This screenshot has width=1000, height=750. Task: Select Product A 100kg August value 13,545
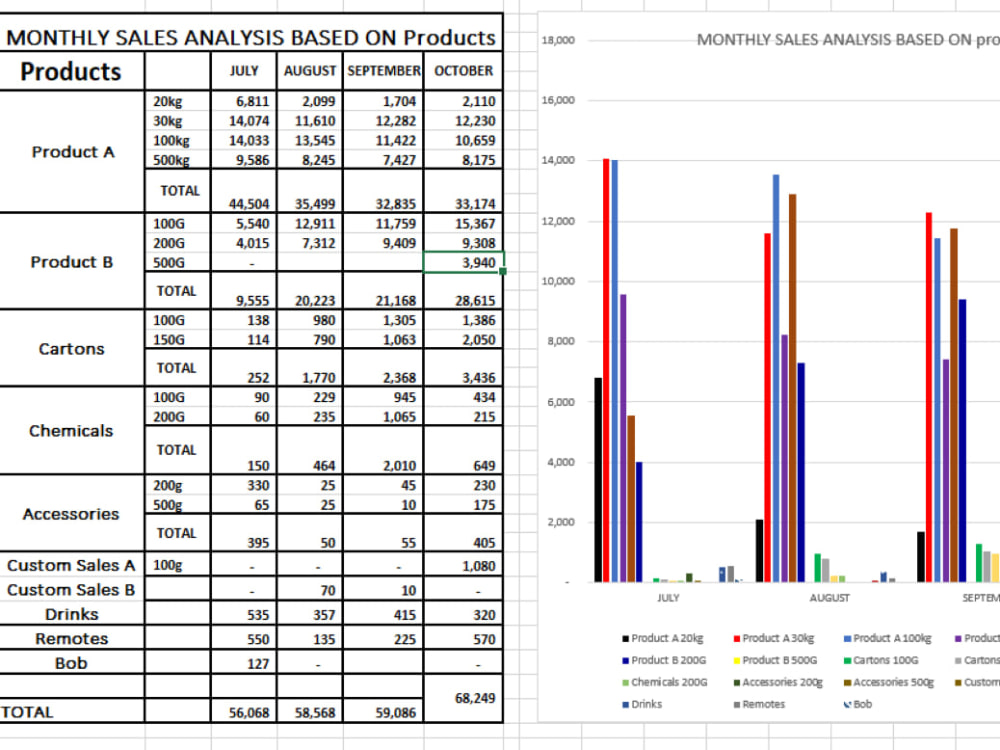click(310, 140)
